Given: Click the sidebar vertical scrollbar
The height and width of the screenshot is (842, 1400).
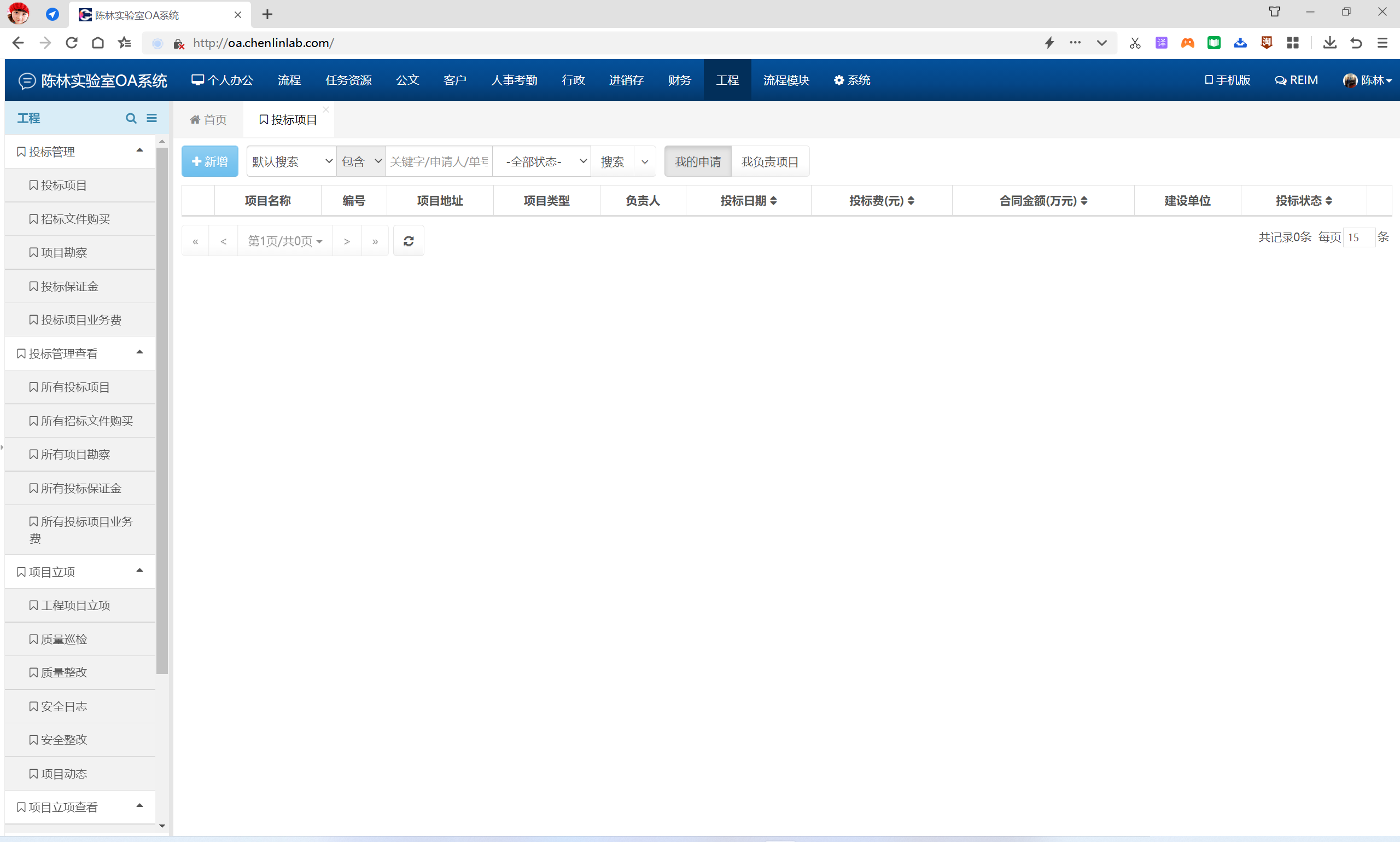Looking at the screenshot, I should (x=162, y=410).
